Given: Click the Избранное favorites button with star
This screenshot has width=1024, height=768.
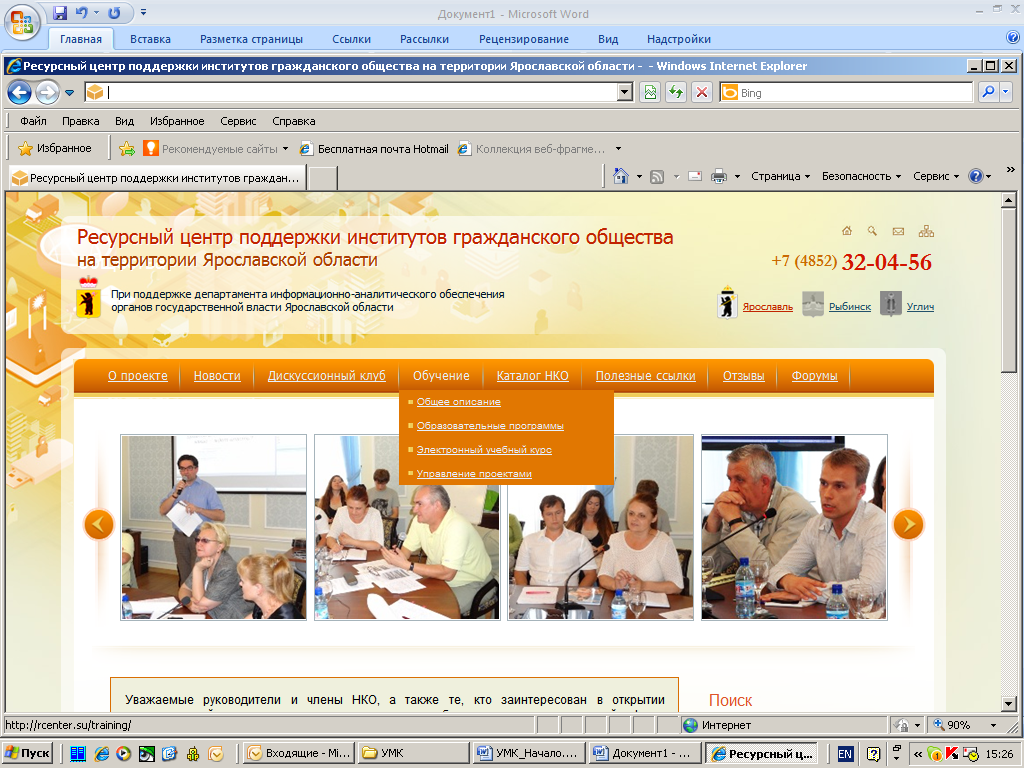Looking at the screenshot, I should tap(55, 148).
